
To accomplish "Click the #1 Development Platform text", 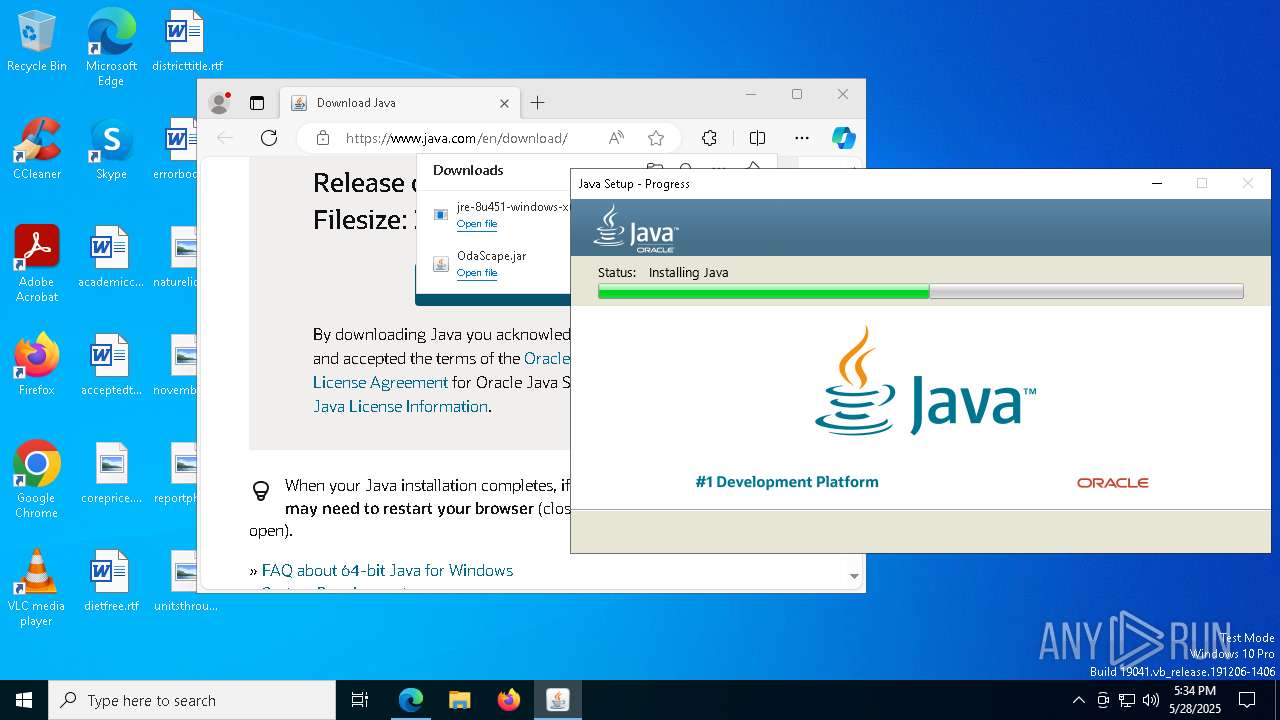I will (x=787, y=482).
